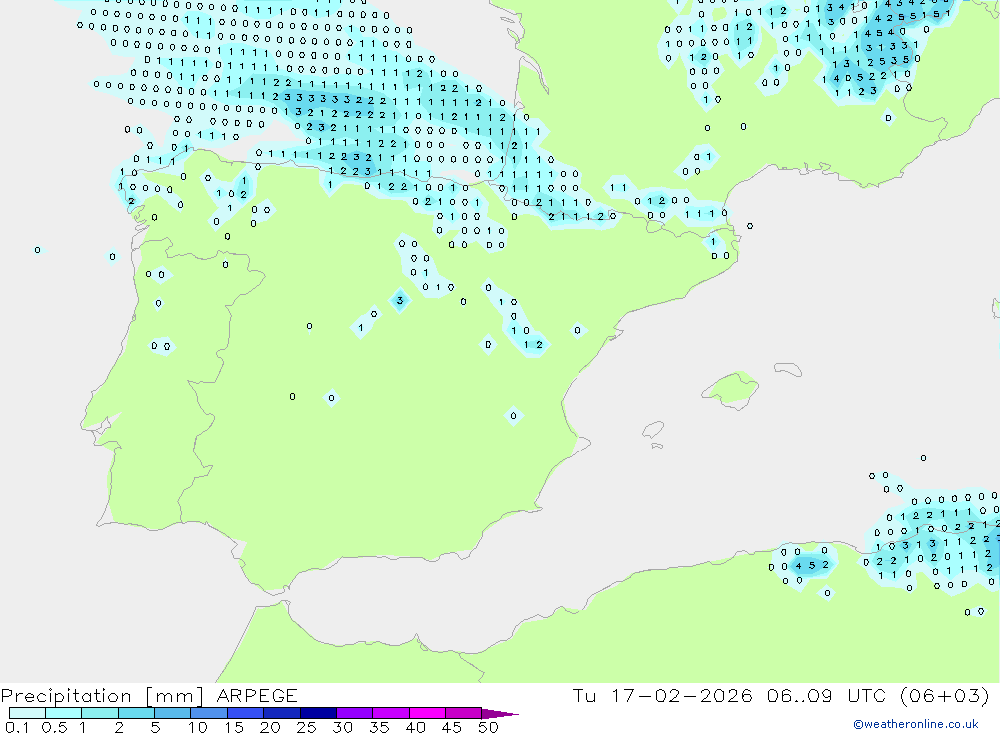Click the isolated "3" value in central Spain
The width and height of the screenshot is (1000, 733).
click(x=400, y=300)
